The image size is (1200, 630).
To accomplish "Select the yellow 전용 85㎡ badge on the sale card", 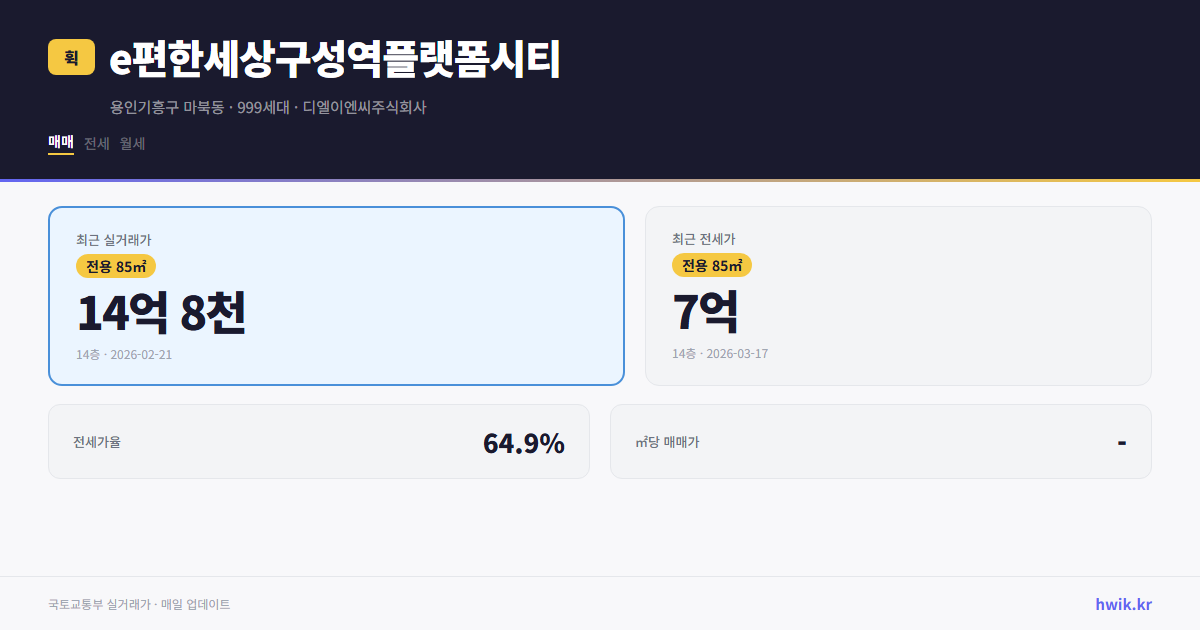I will (114, 266).
